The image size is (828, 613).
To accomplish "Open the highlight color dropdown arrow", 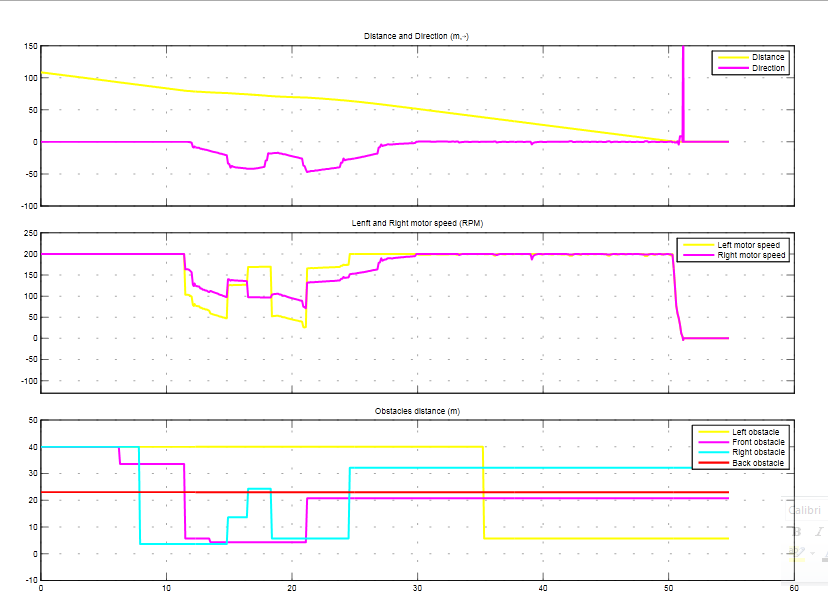I will tap(812, 554).
